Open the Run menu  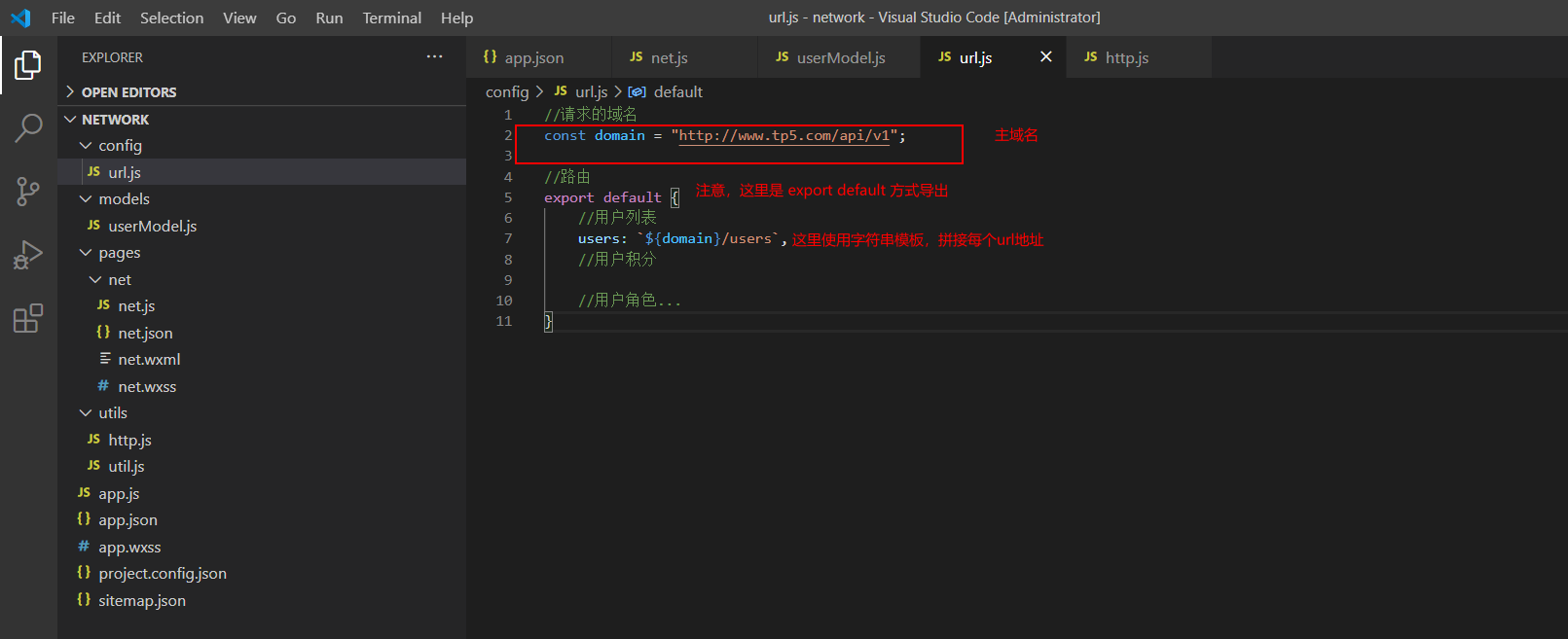coord(330,18)
